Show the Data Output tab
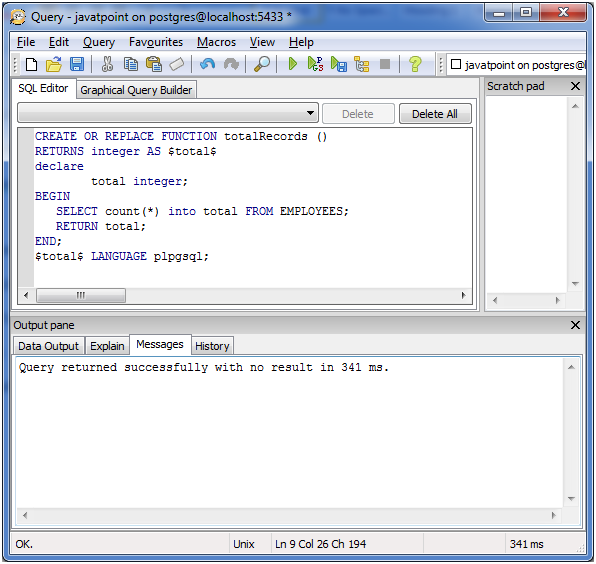The image size is (596, 564). [x=49, y=346]
